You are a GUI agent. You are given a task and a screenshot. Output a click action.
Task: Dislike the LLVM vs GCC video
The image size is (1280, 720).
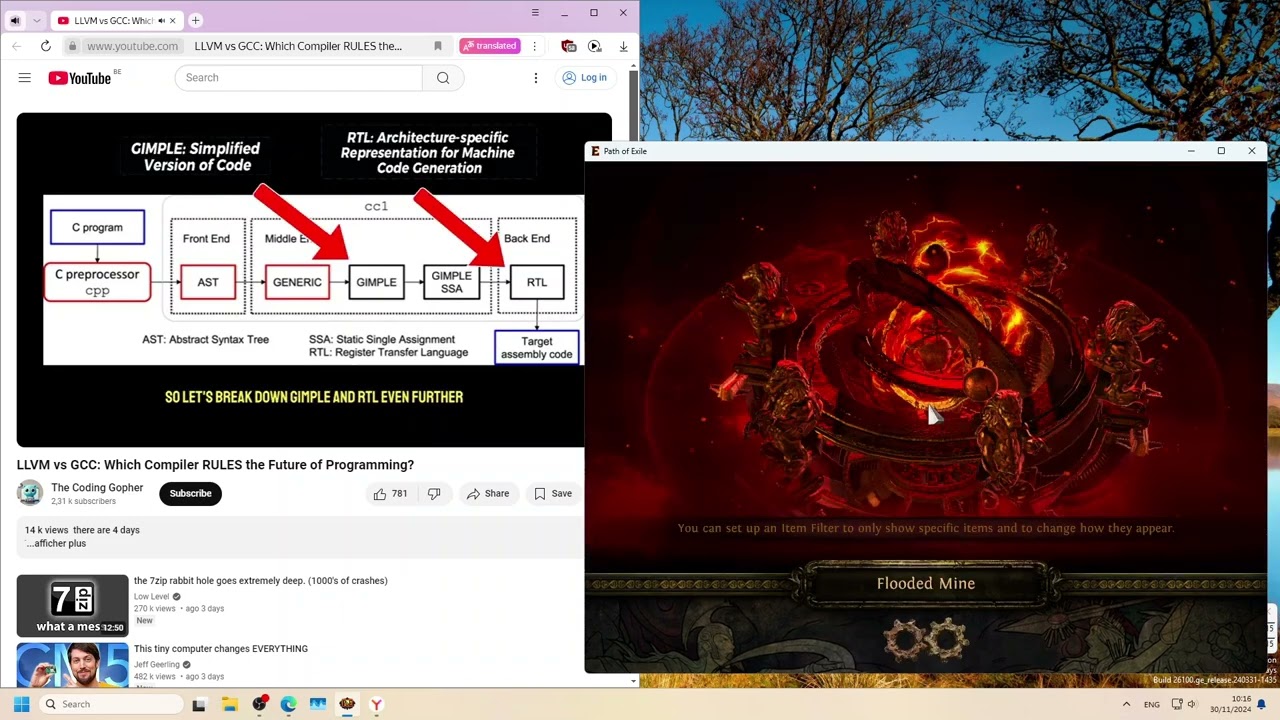tap(434, 493)
